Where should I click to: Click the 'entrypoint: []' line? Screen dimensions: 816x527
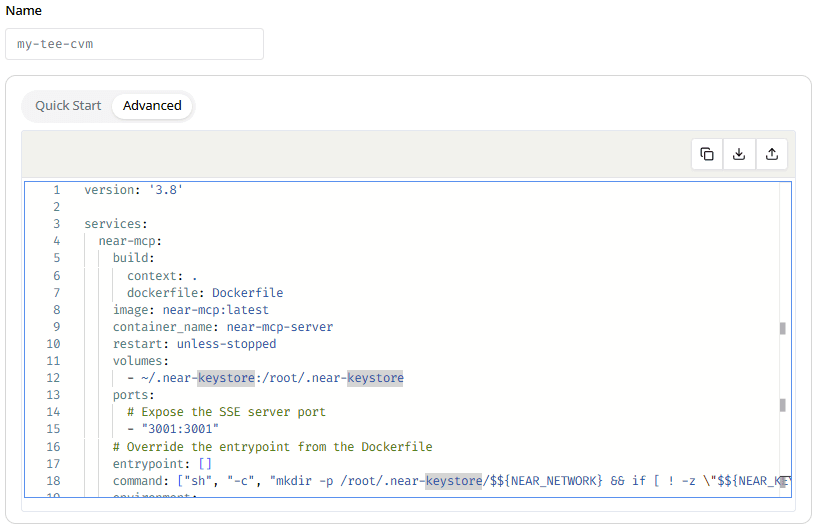(162, 463)
